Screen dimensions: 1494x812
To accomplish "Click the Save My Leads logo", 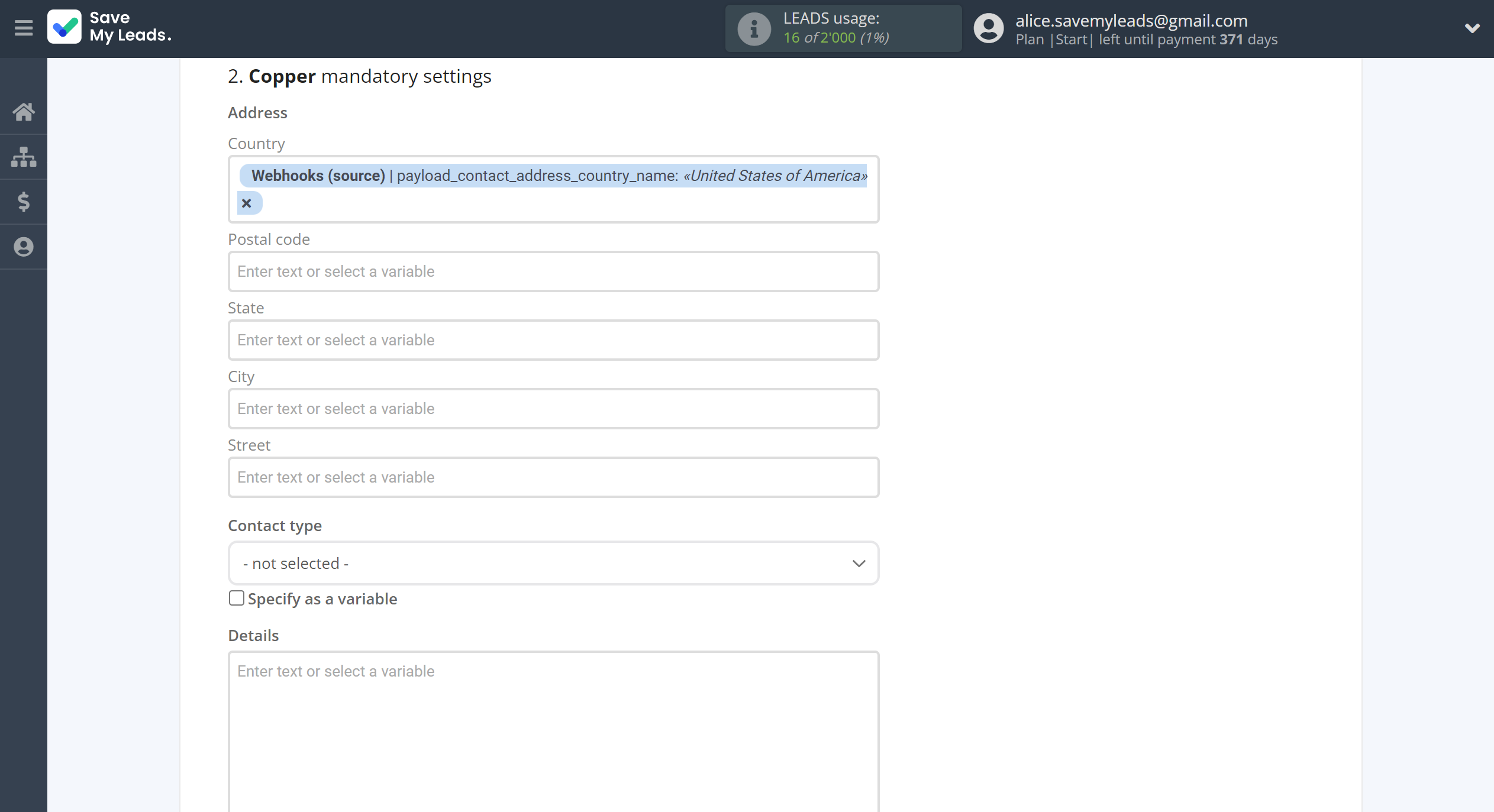I will (109, 27).
